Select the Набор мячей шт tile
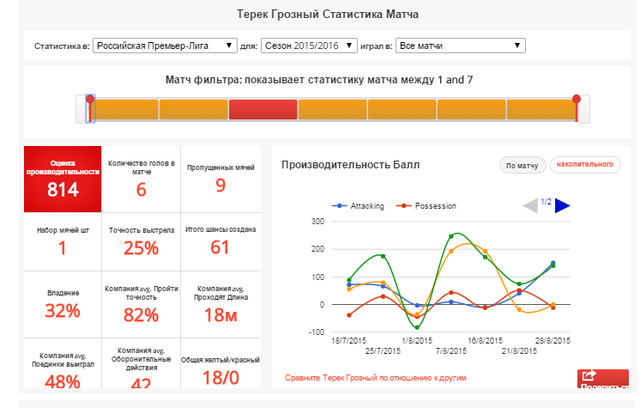Screen dimensions: 640x408 [62, 242]
